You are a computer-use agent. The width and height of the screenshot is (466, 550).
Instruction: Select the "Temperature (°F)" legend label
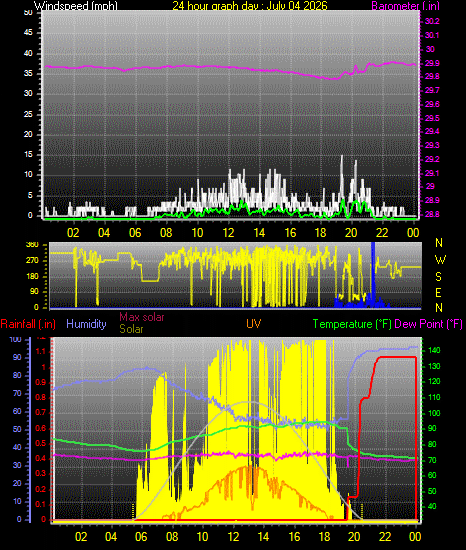pyautogui.click(x=352, y=324)
